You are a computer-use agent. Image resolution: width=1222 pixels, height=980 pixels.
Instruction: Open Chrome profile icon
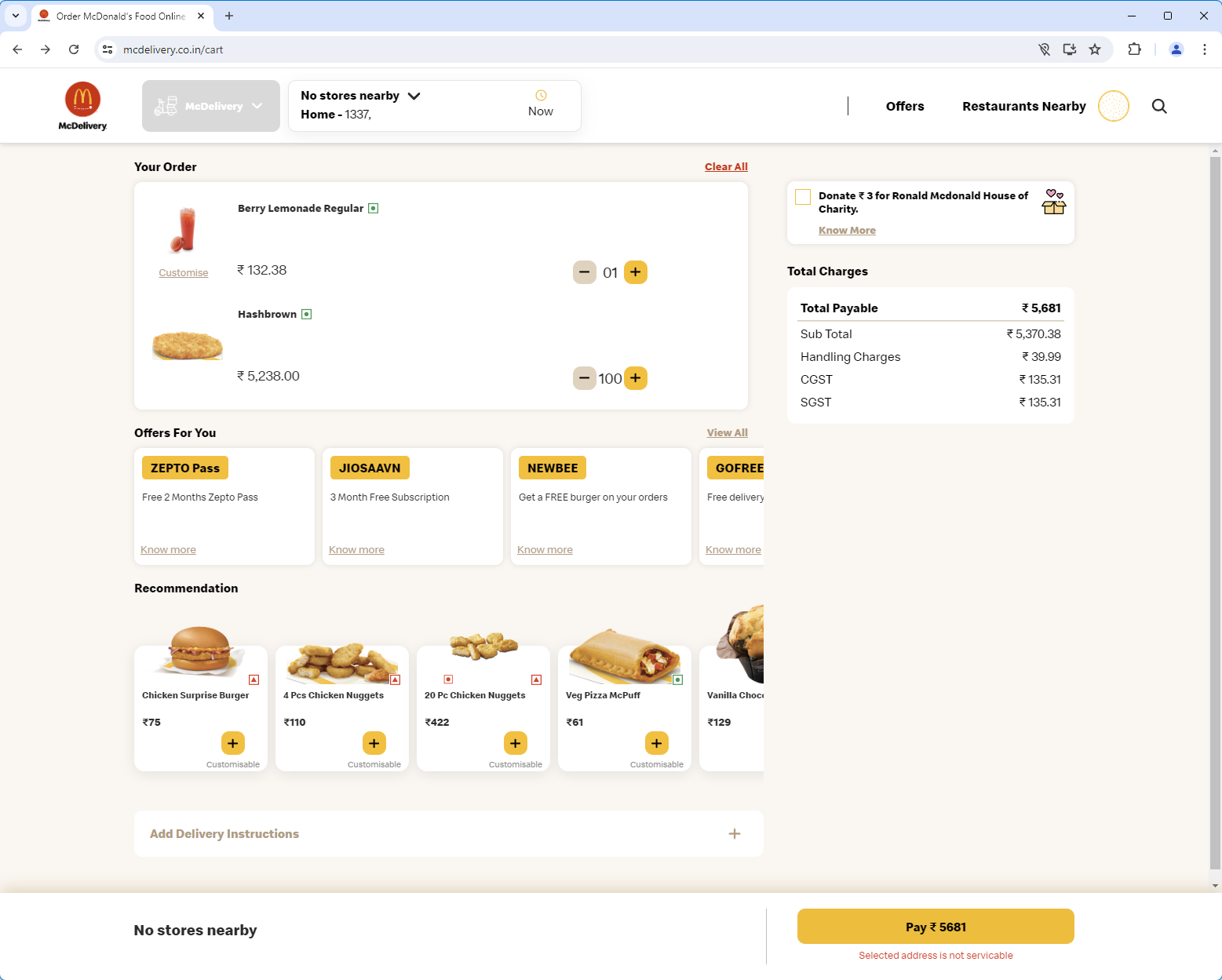point(1176,49)
